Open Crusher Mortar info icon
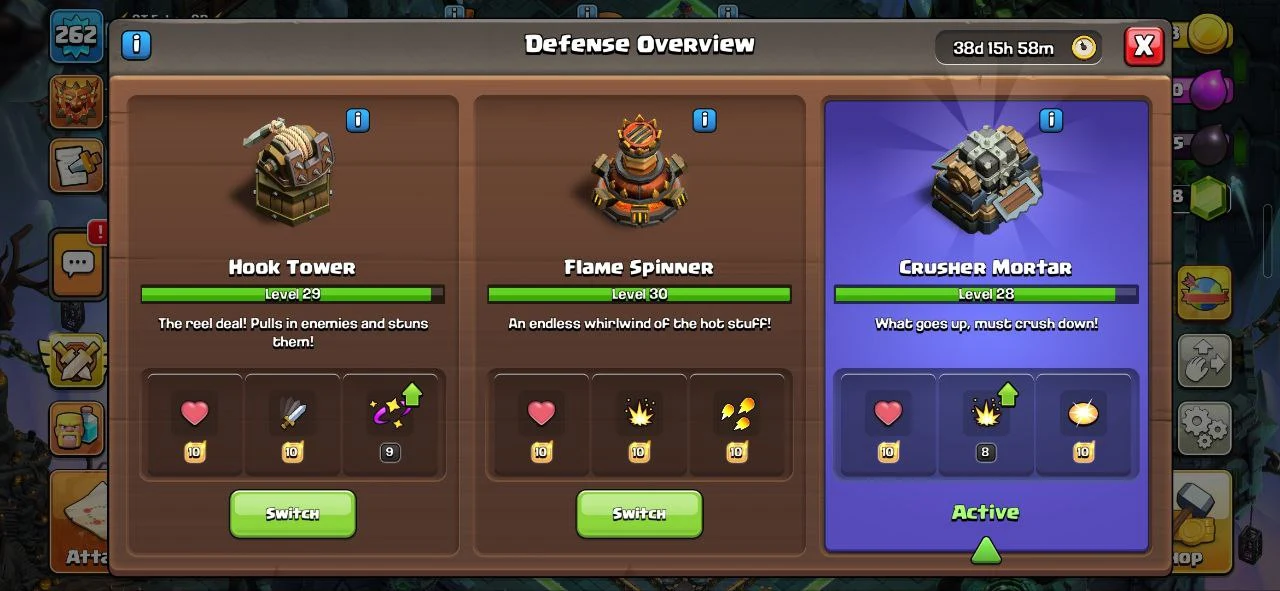This screenshot has width=1280, height=591. [1051, 120]
